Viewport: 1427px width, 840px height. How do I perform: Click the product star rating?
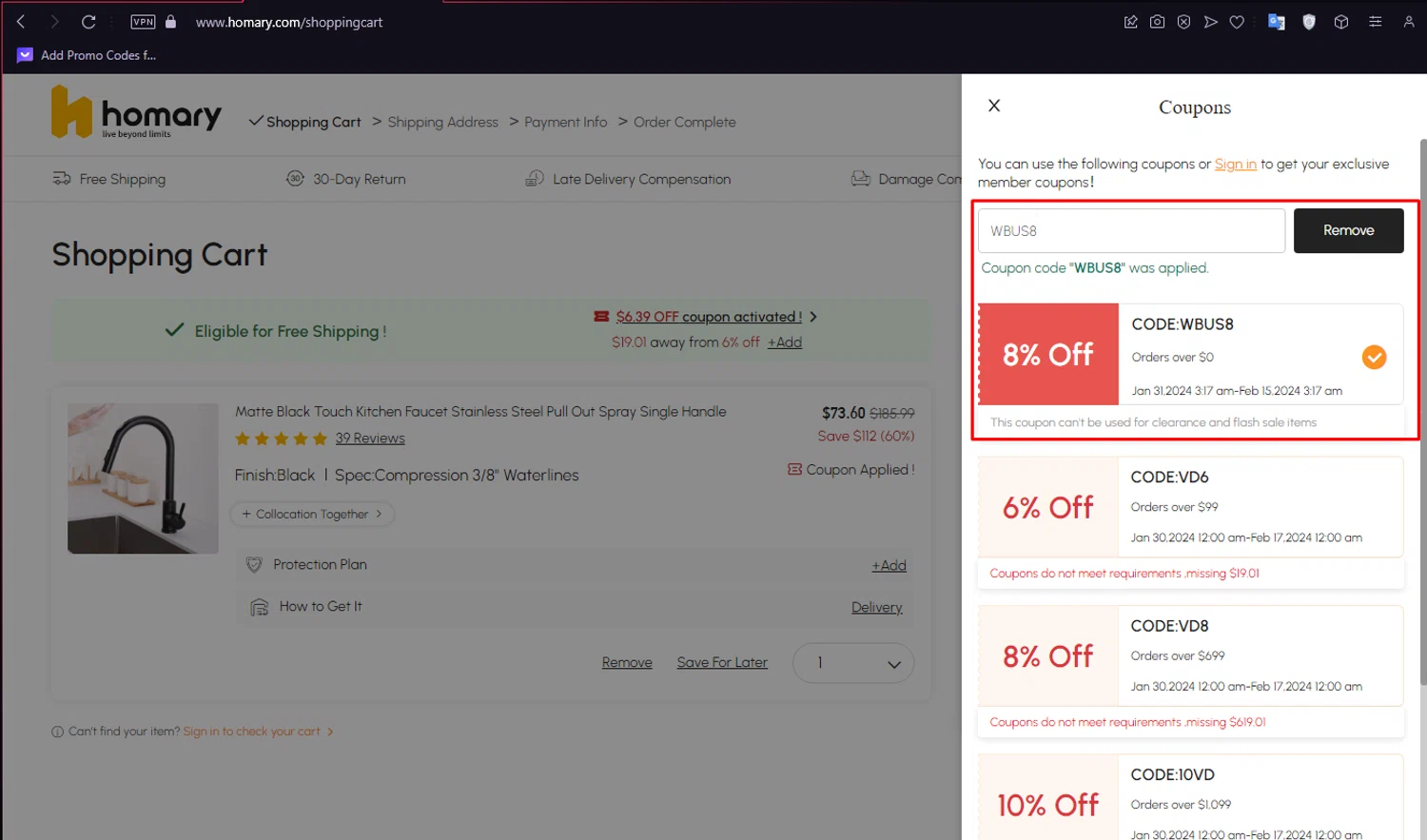click(x=282, y=439)
